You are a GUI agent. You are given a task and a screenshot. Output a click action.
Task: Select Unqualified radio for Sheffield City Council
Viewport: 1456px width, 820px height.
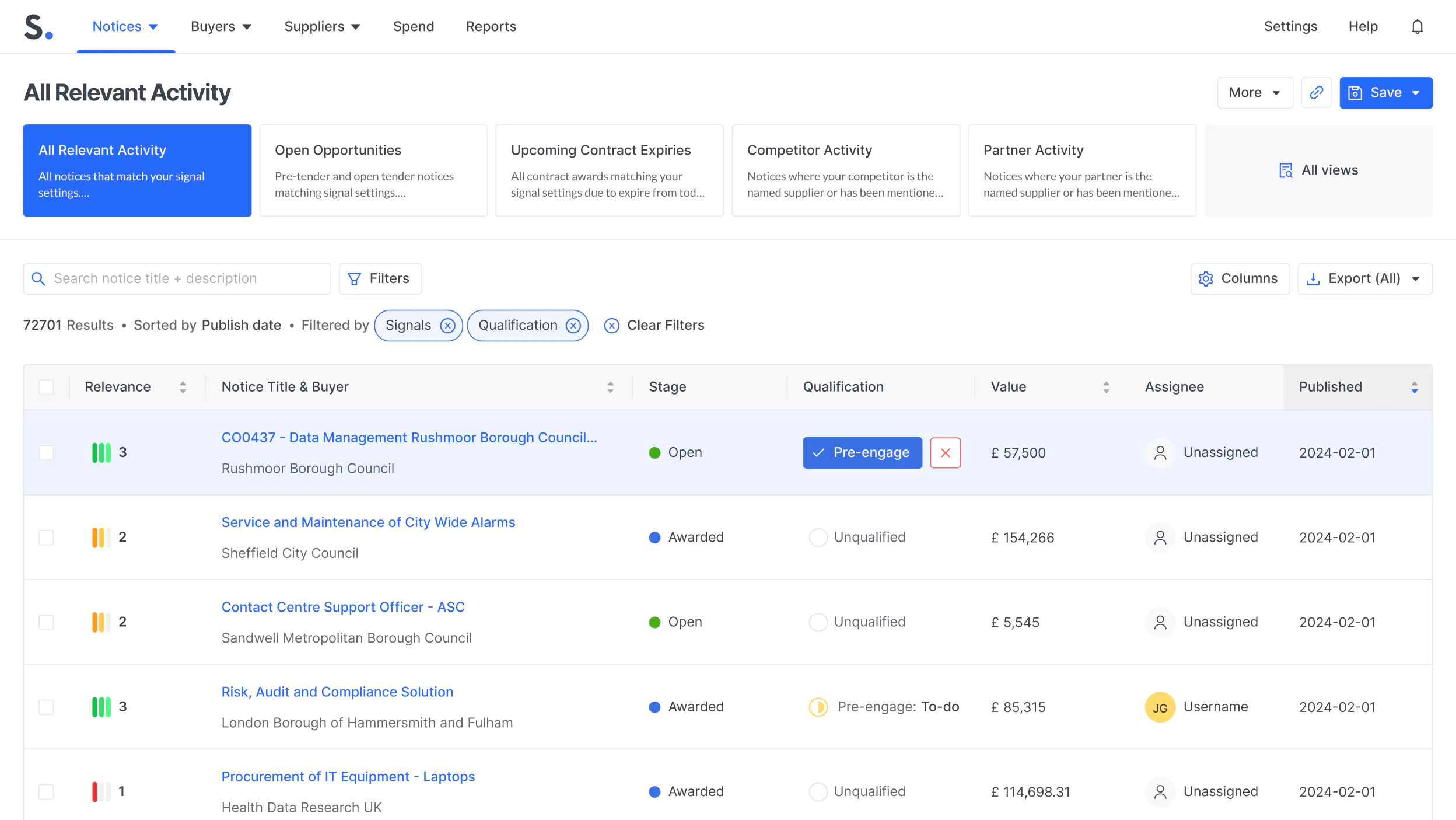point(818,538)
